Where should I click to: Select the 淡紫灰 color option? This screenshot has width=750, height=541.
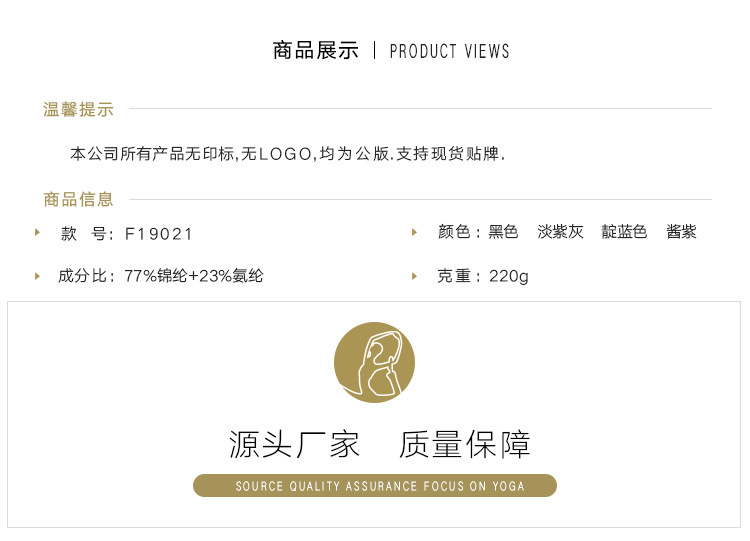click(560, 232)
